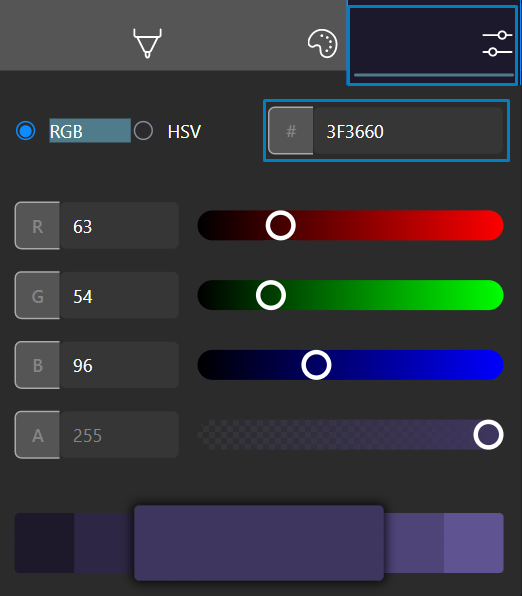Click the green channel slider handle
522x596 pixels.
click(271, 295)
